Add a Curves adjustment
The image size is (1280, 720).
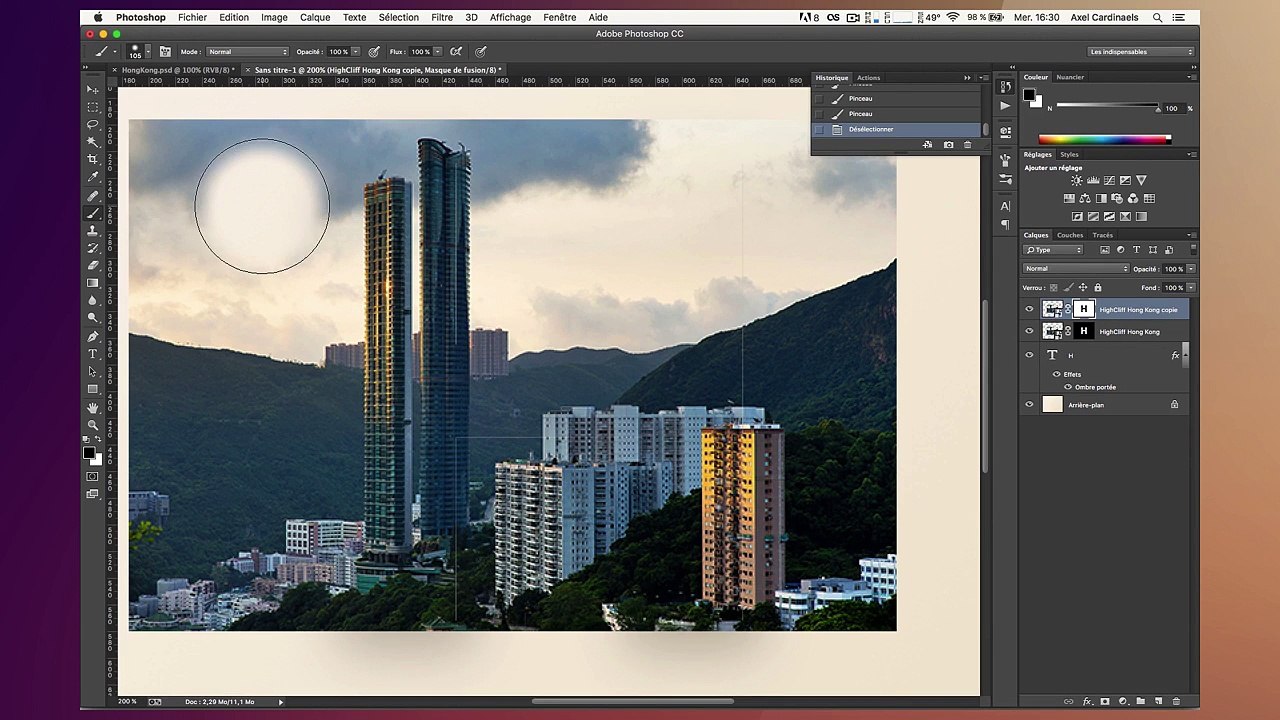(x=1109, y=181)
